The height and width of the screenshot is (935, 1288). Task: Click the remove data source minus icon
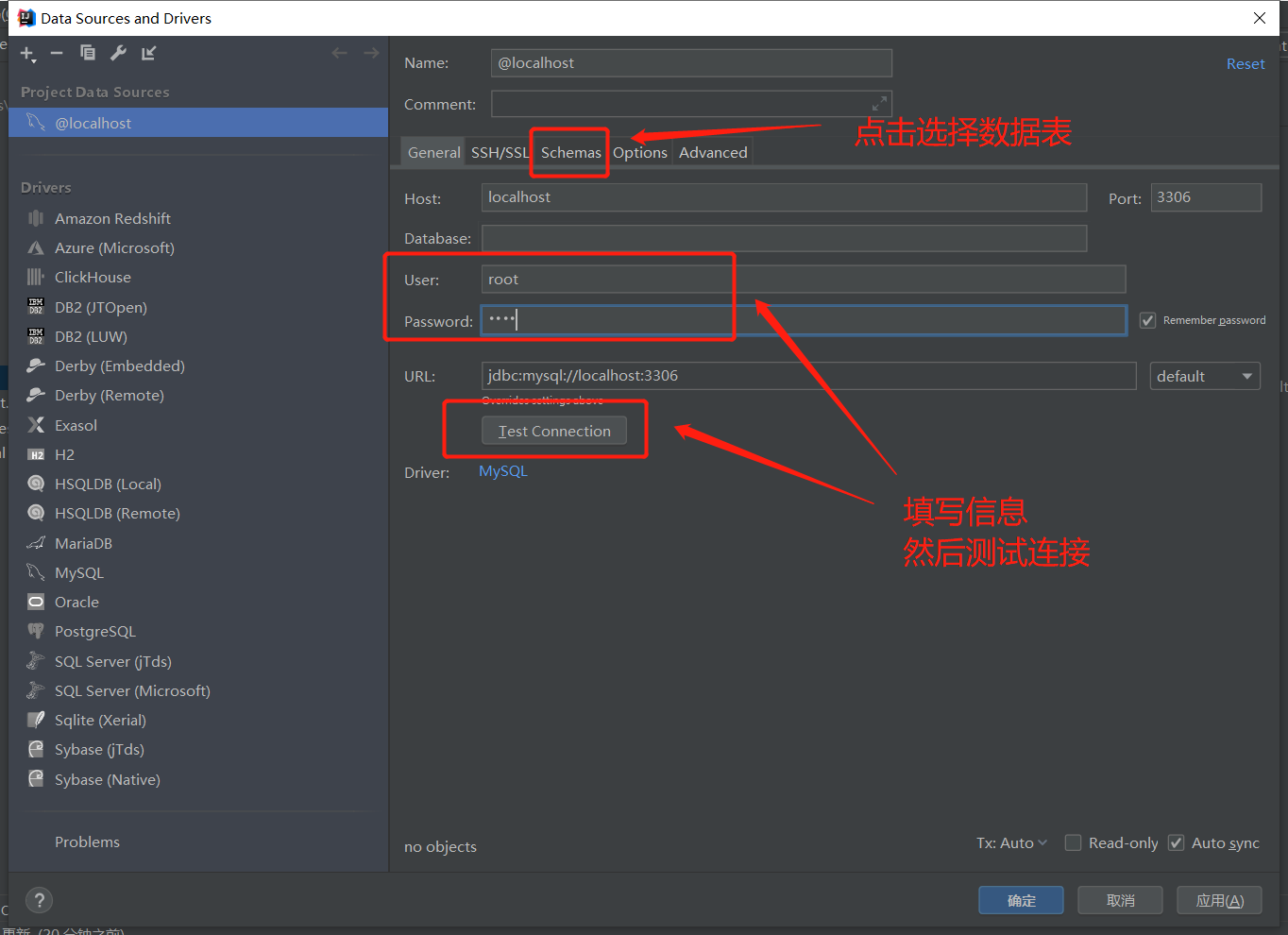point(57,53)
